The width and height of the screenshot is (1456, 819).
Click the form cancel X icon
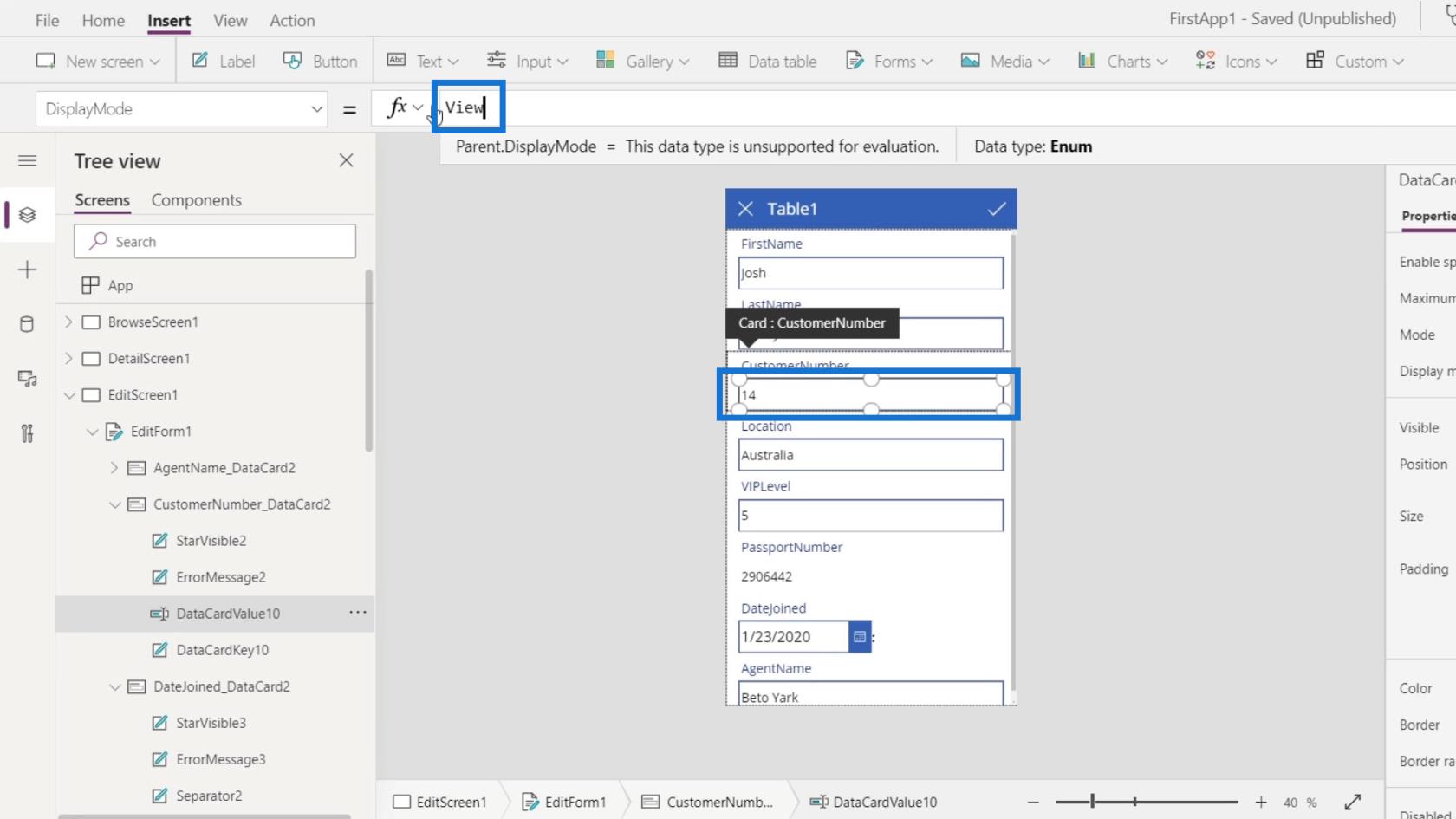coord(745,209)
